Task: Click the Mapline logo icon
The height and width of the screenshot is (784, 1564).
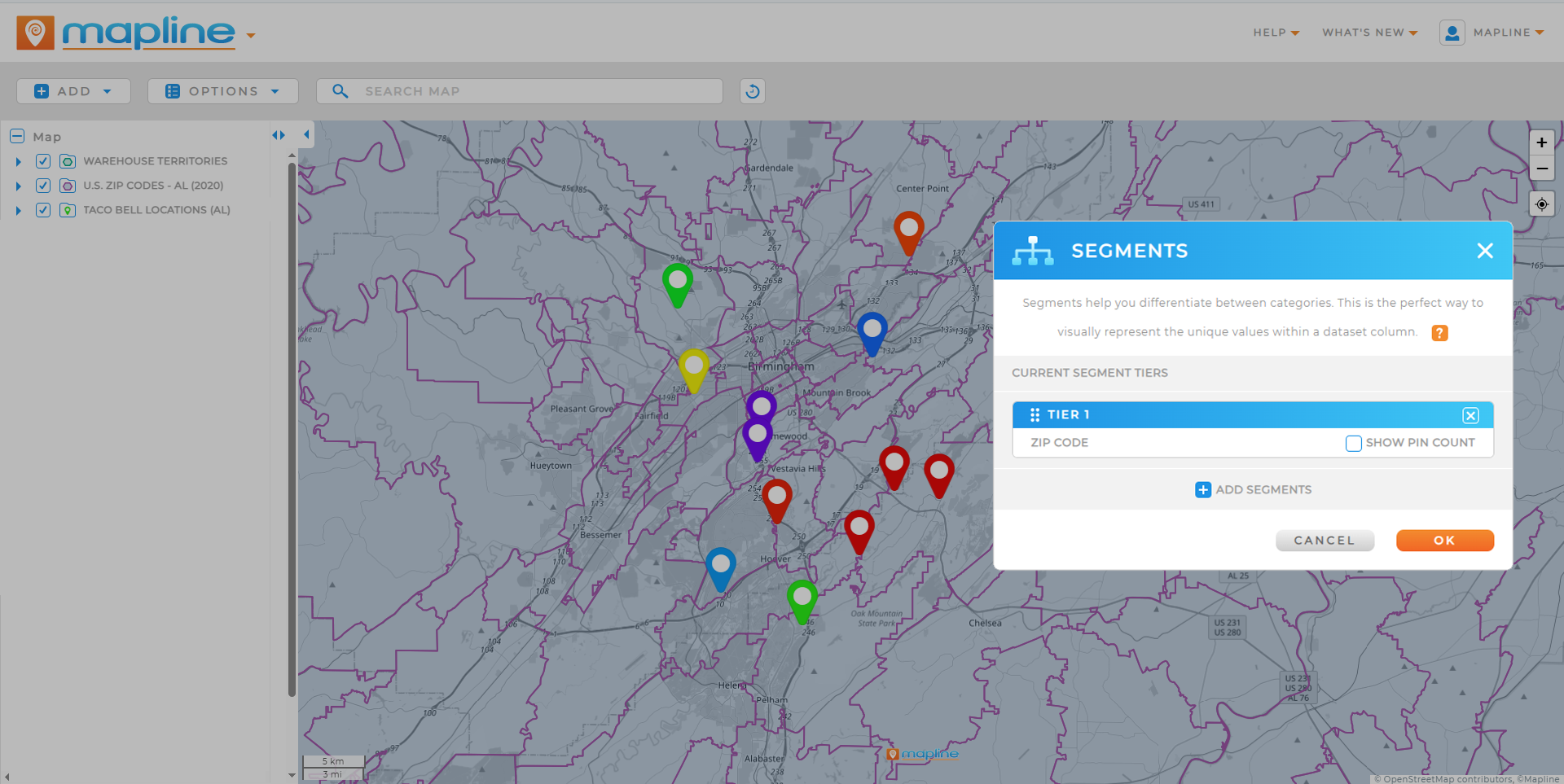Action: tap(35, 33)
